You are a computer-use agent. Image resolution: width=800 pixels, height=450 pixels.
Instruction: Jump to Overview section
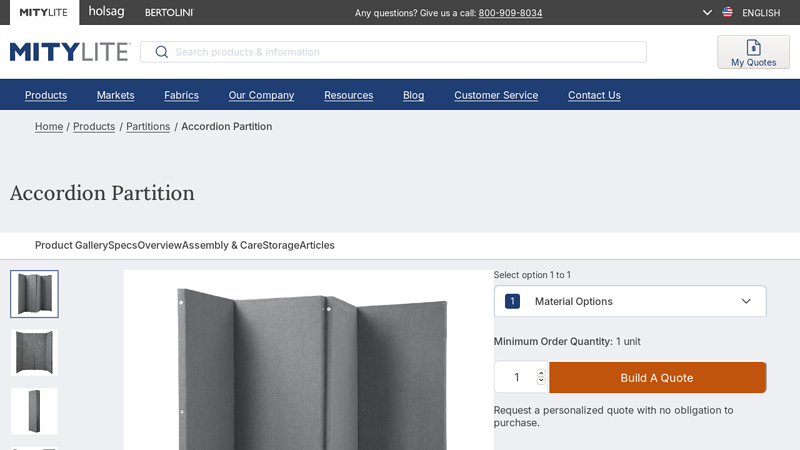point(160,245)
